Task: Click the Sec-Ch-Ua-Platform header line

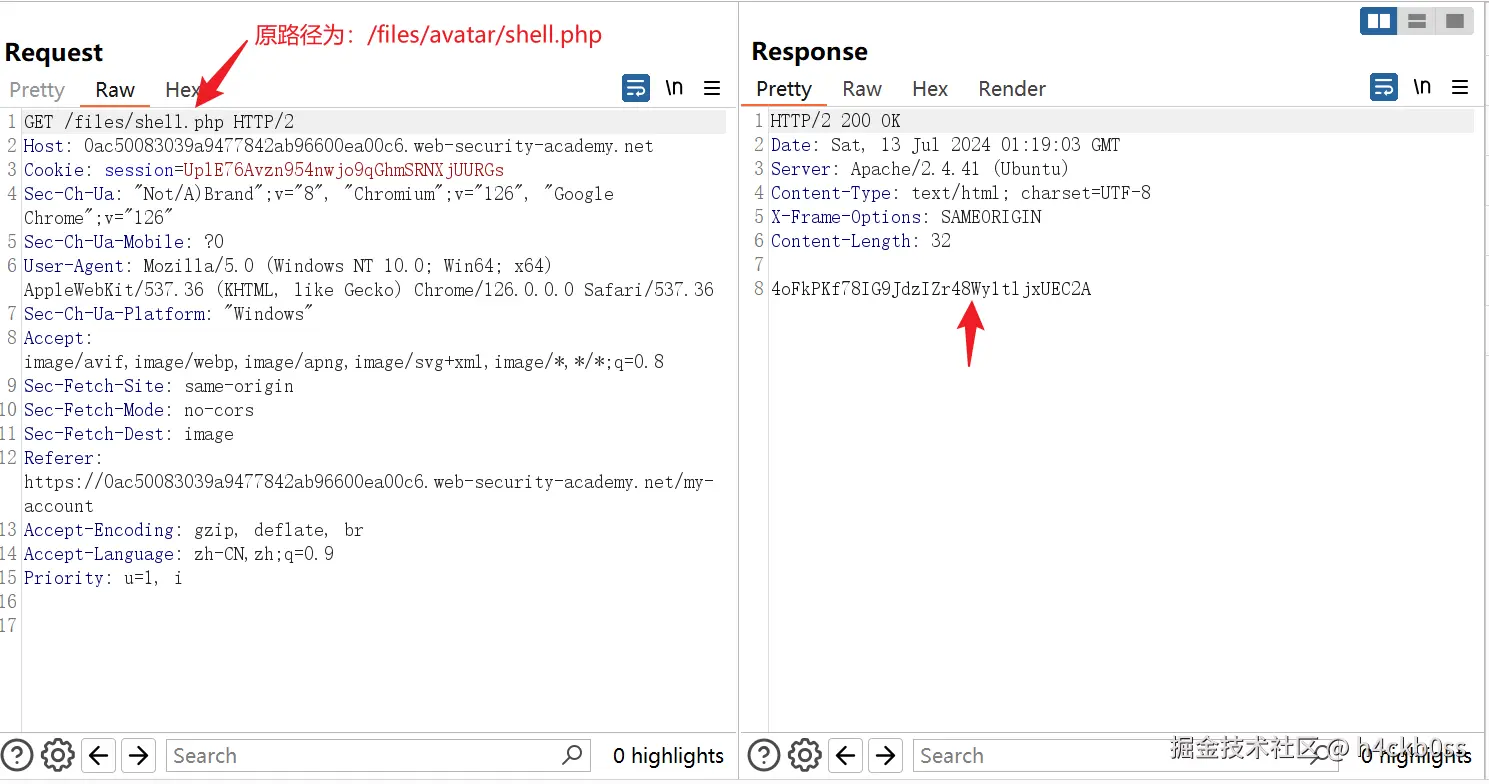Action: tap(169, 314)
